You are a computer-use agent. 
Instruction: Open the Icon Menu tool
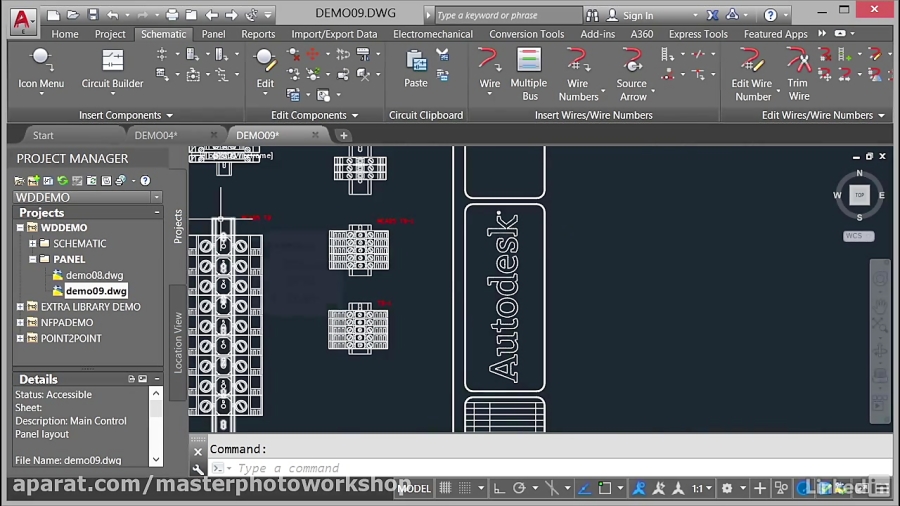[41, 69]
